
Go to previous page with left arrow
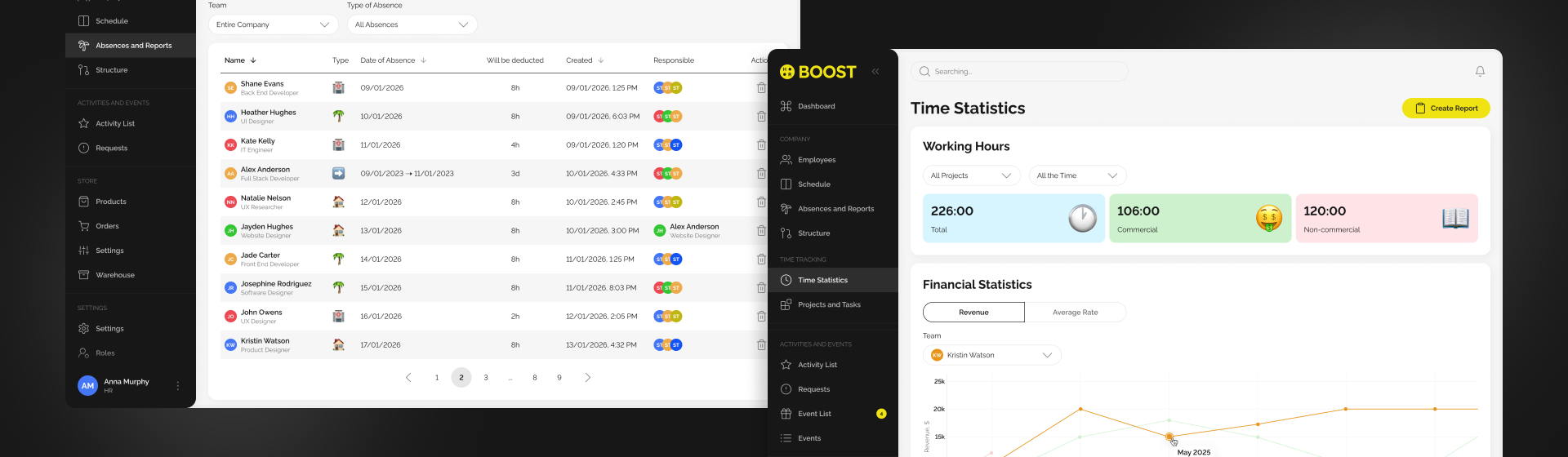click(x=408, y=378)
